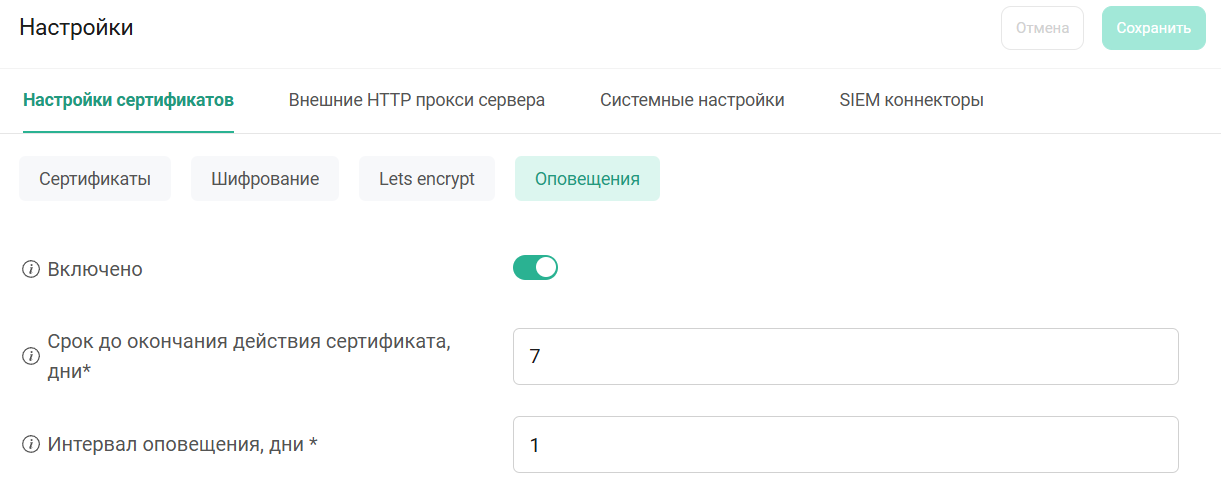The image size is (1221, 492).
Task: Select the Оповещения sub-tab
Action: (587, 179)
